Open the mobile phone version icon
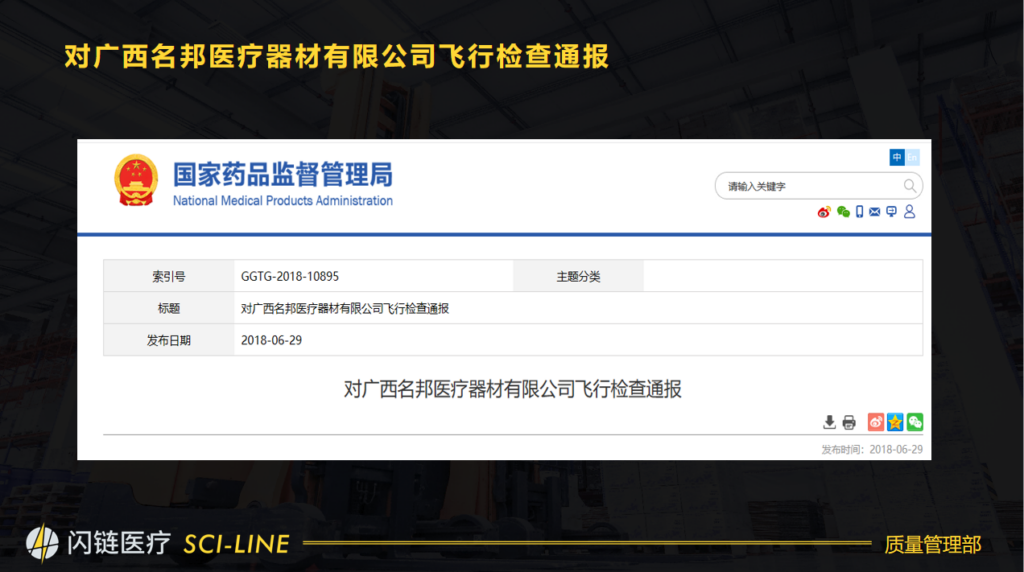Image resolution: width=1024 pixels, height=572 pixels. point(859,212)
